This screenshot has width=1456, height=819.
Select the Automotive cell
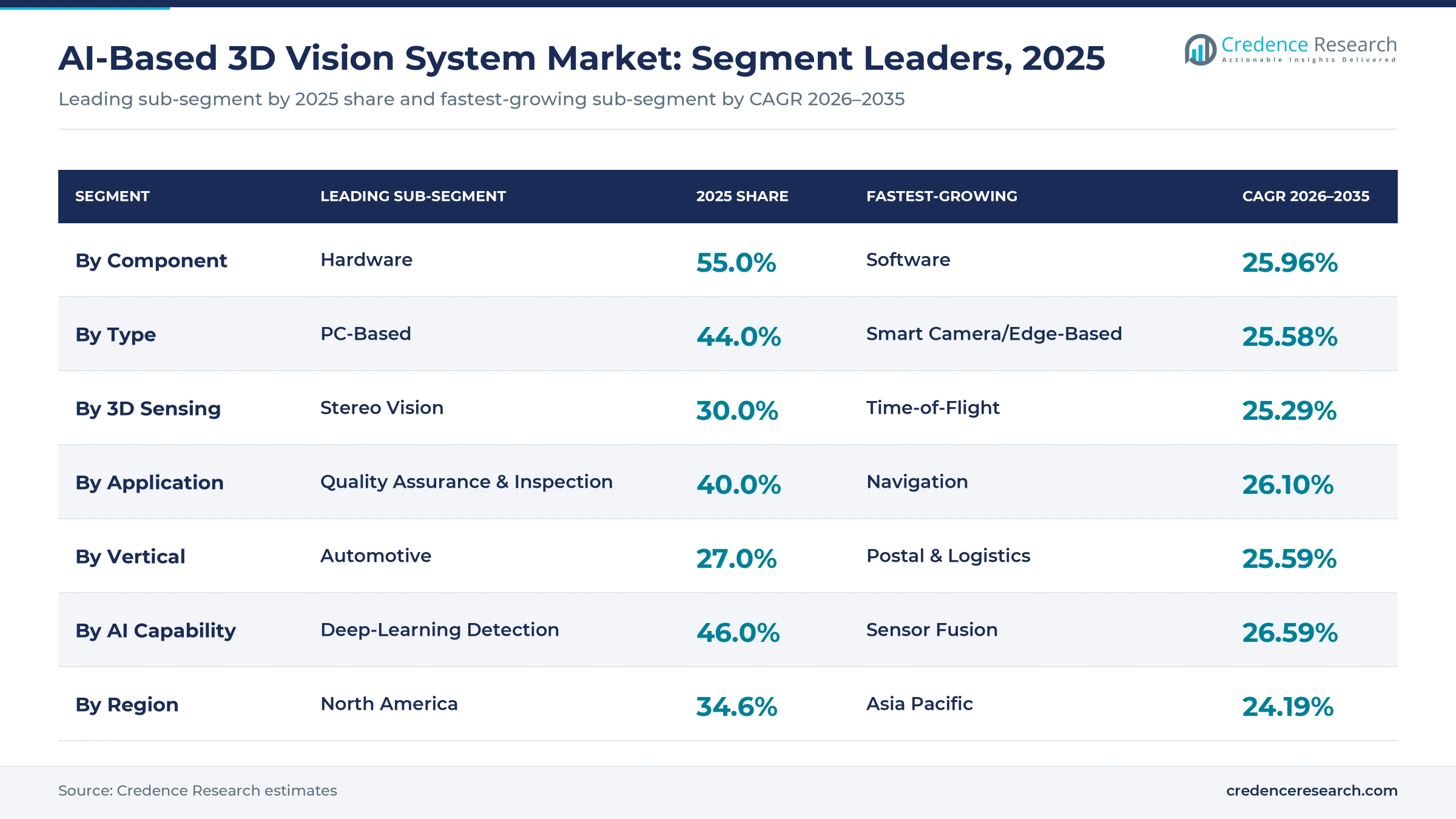click(x=376, y=556)
